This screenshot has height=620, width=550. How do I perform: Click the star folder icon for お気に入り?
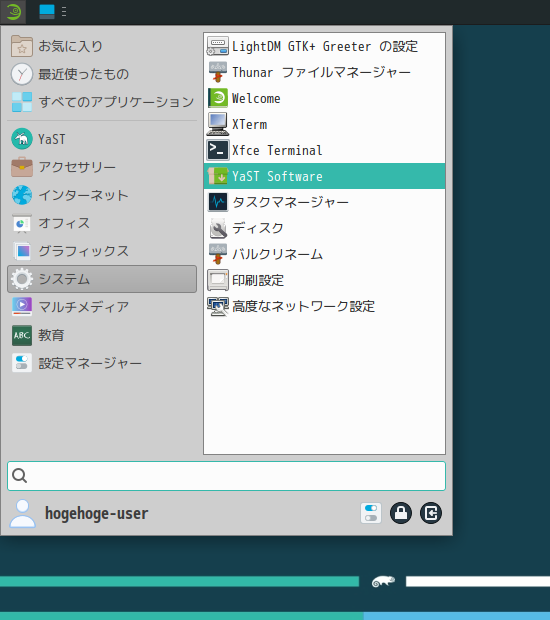[22, 46]
